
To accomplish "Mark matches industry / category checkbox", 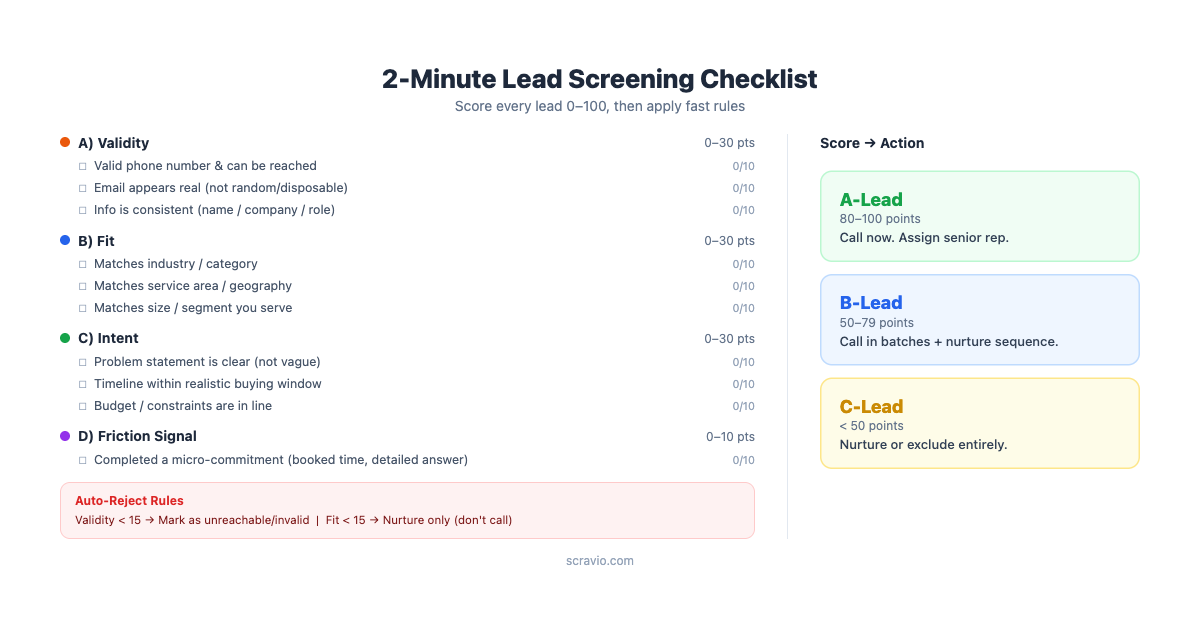I will pyautogui.click(x=83, y=264).
